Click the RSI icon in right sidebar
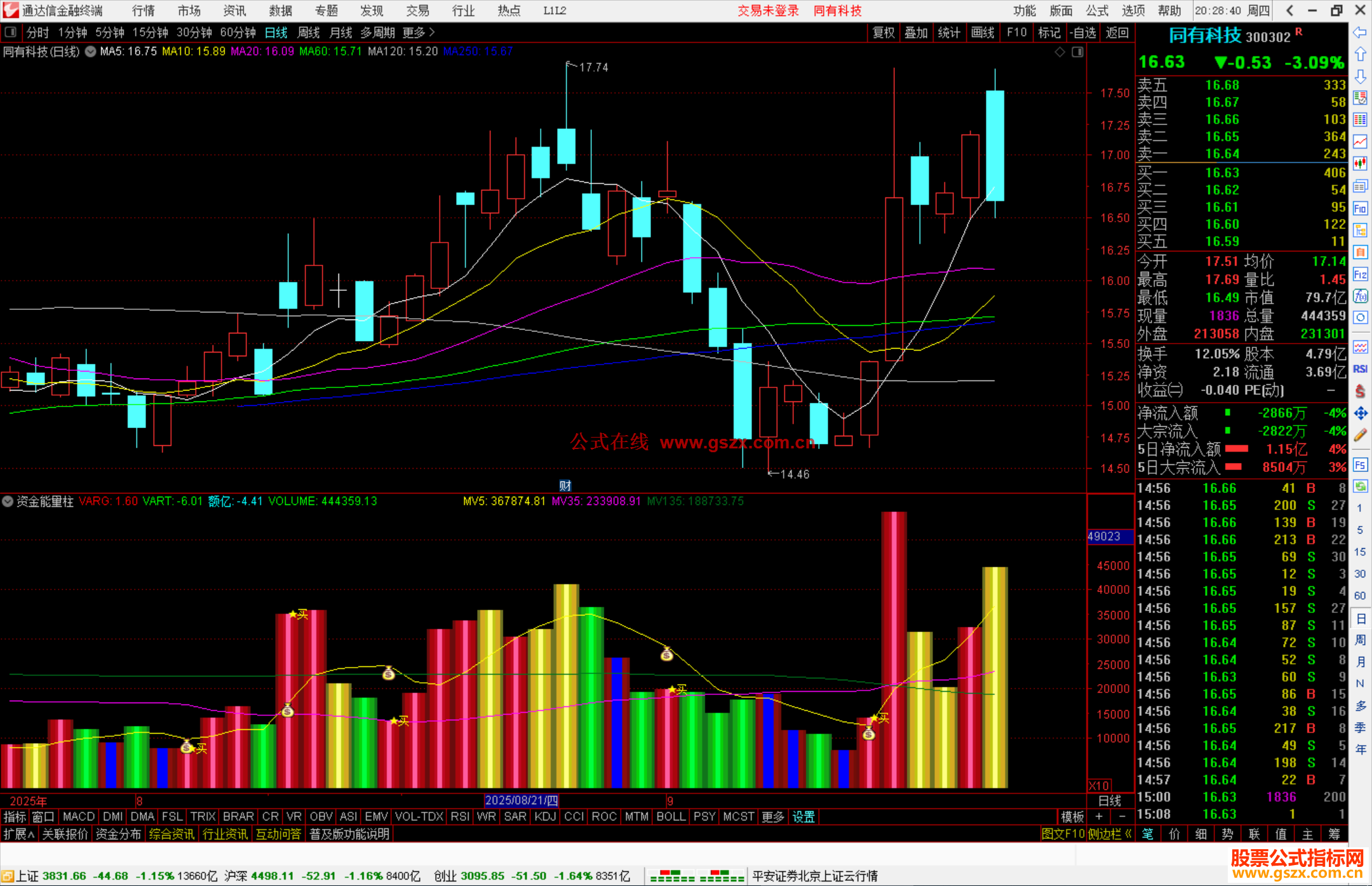Viewport: 1372px width, 886px height. (1360, 369)
